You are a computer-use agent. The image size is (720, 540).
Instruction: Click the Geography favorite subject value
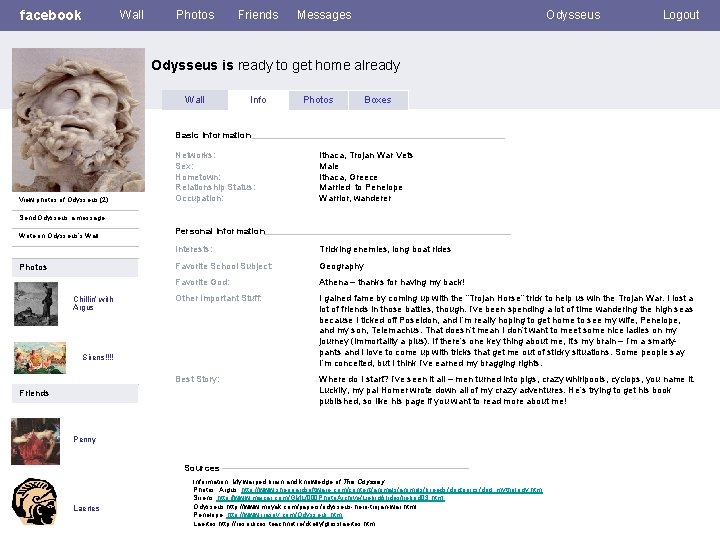(x=342, y=266)
